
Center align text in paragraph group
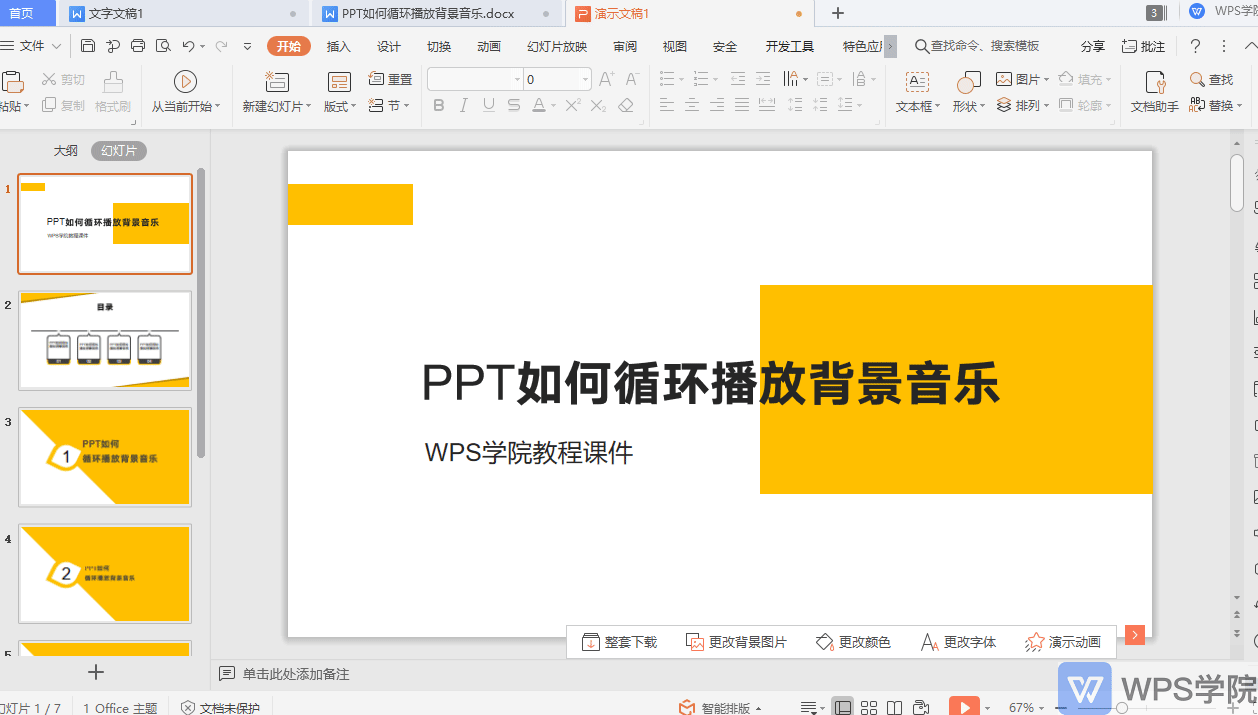pos(692,105)
